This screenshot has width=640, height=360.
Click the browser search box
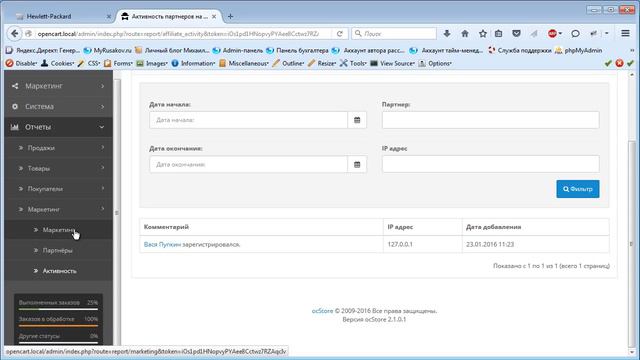point(394,33)
